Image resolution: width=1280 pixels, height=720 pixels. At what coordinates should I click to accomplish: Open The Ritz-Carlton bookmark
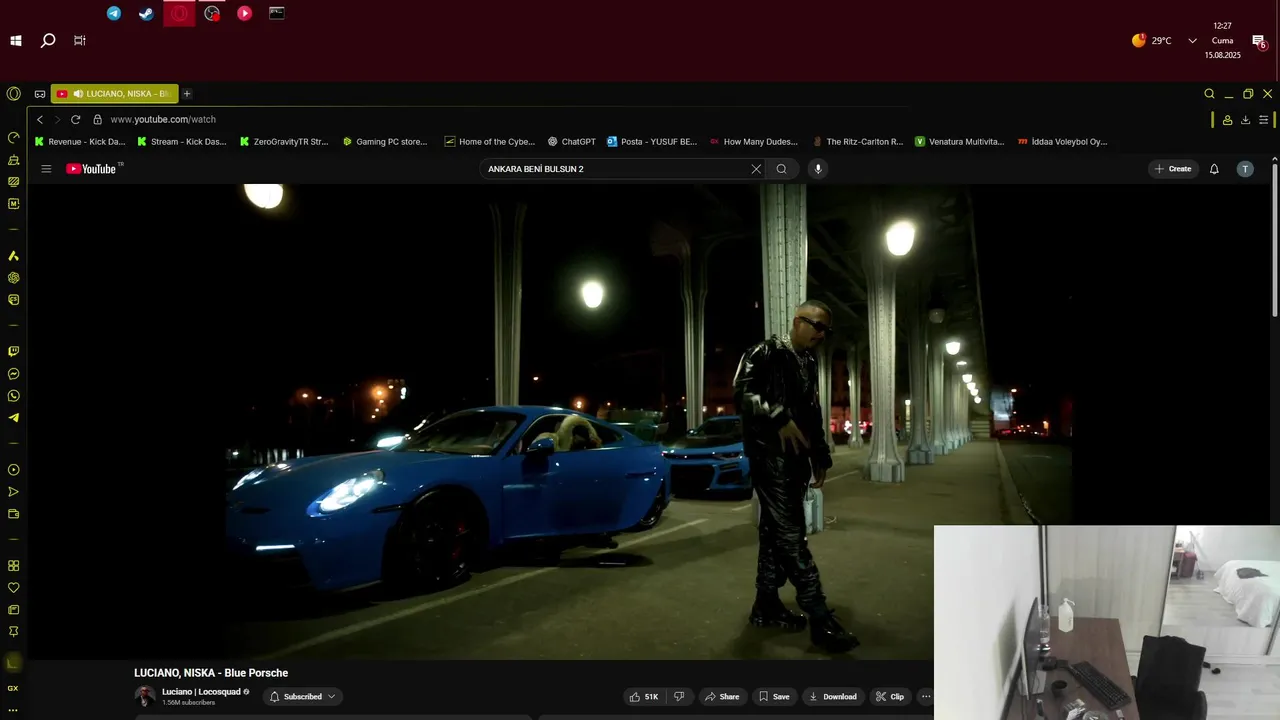tap(857, 142)
